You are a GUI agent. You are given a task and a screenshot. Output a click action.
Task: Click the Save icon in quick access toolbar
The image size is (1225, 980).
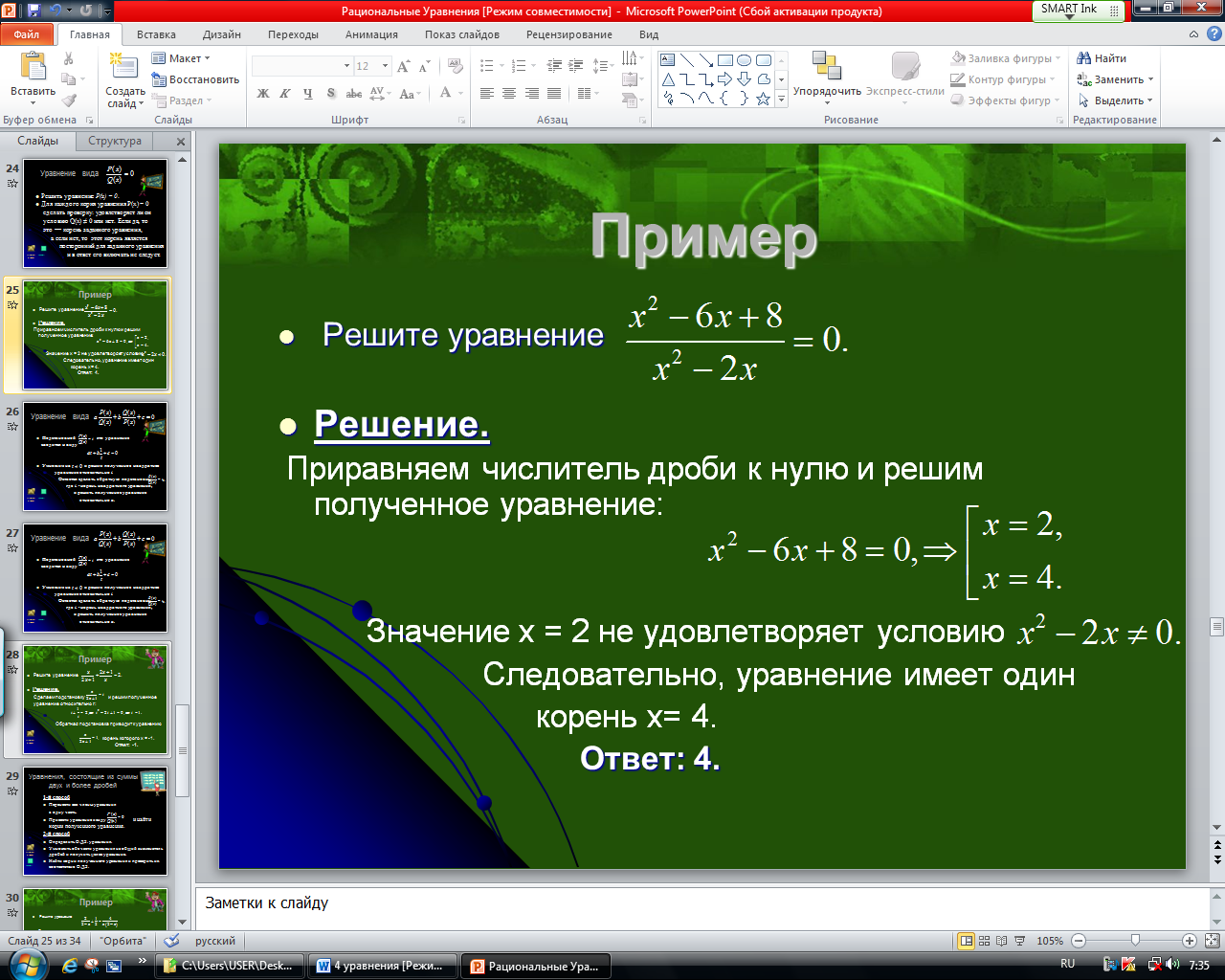click(x=34, y=11)
